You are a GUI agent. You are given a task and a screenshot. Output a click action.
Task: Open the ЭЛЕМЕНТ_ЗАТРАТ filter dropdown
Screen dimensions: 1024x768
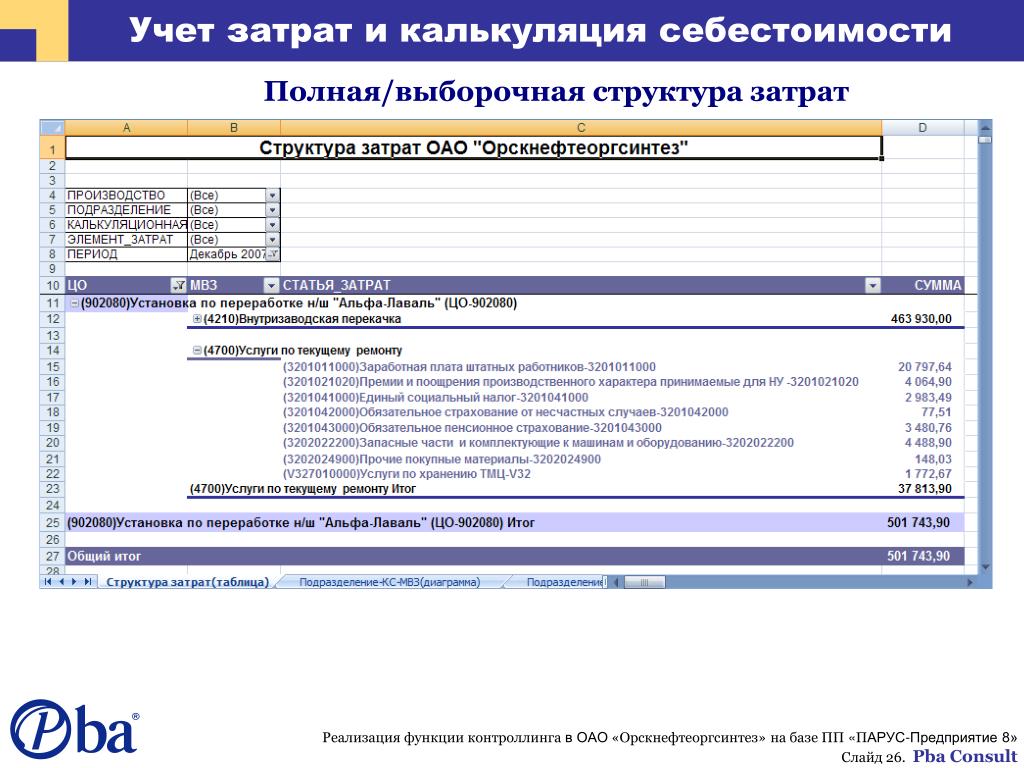pyautogui.click(x=272, y=240)
